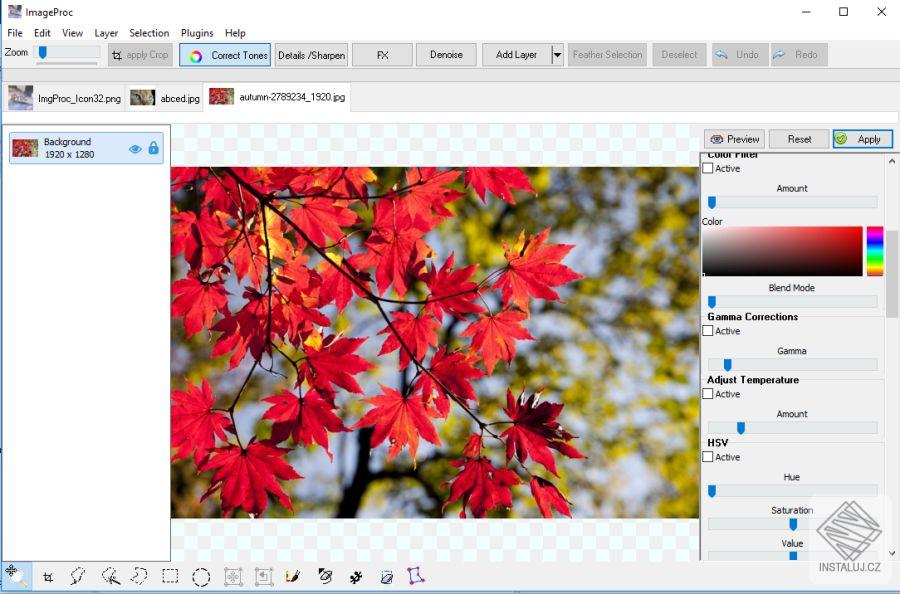Select the Crop tool in the bottom toolbar
The width and height of the screenshot is (900, 594).
pos(48,577)
